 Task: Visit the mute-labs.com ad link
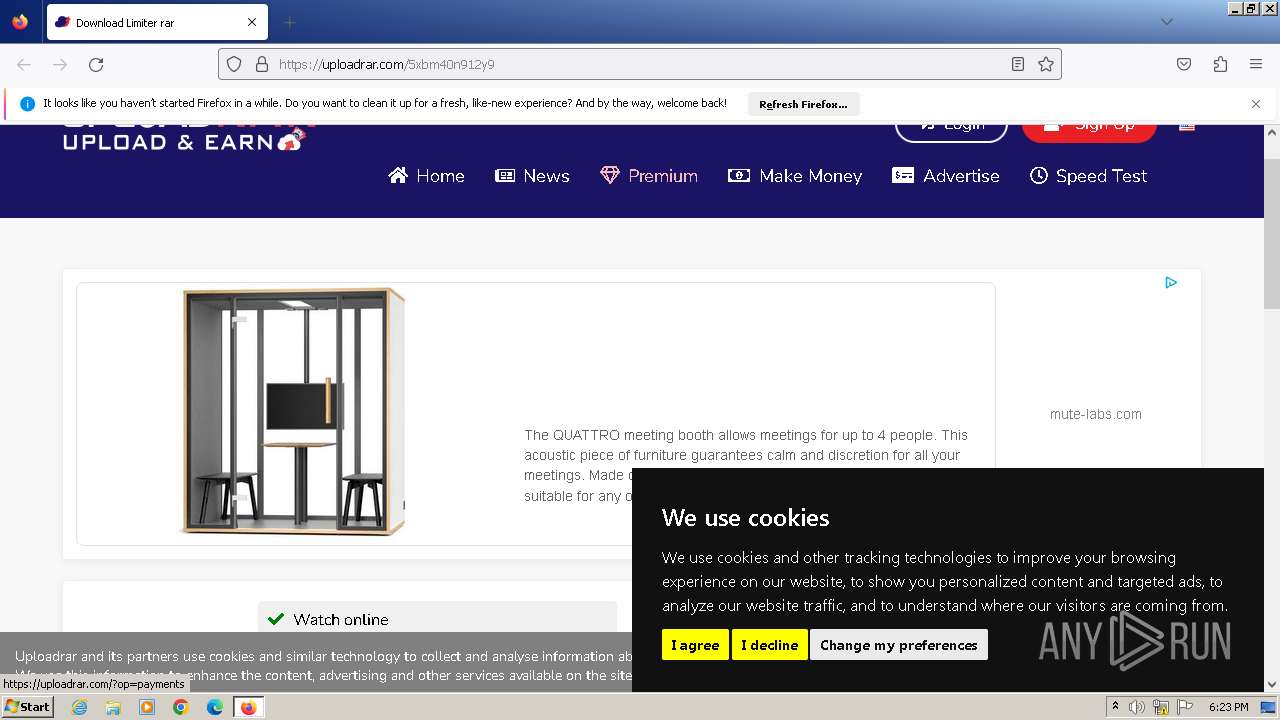1095,414
